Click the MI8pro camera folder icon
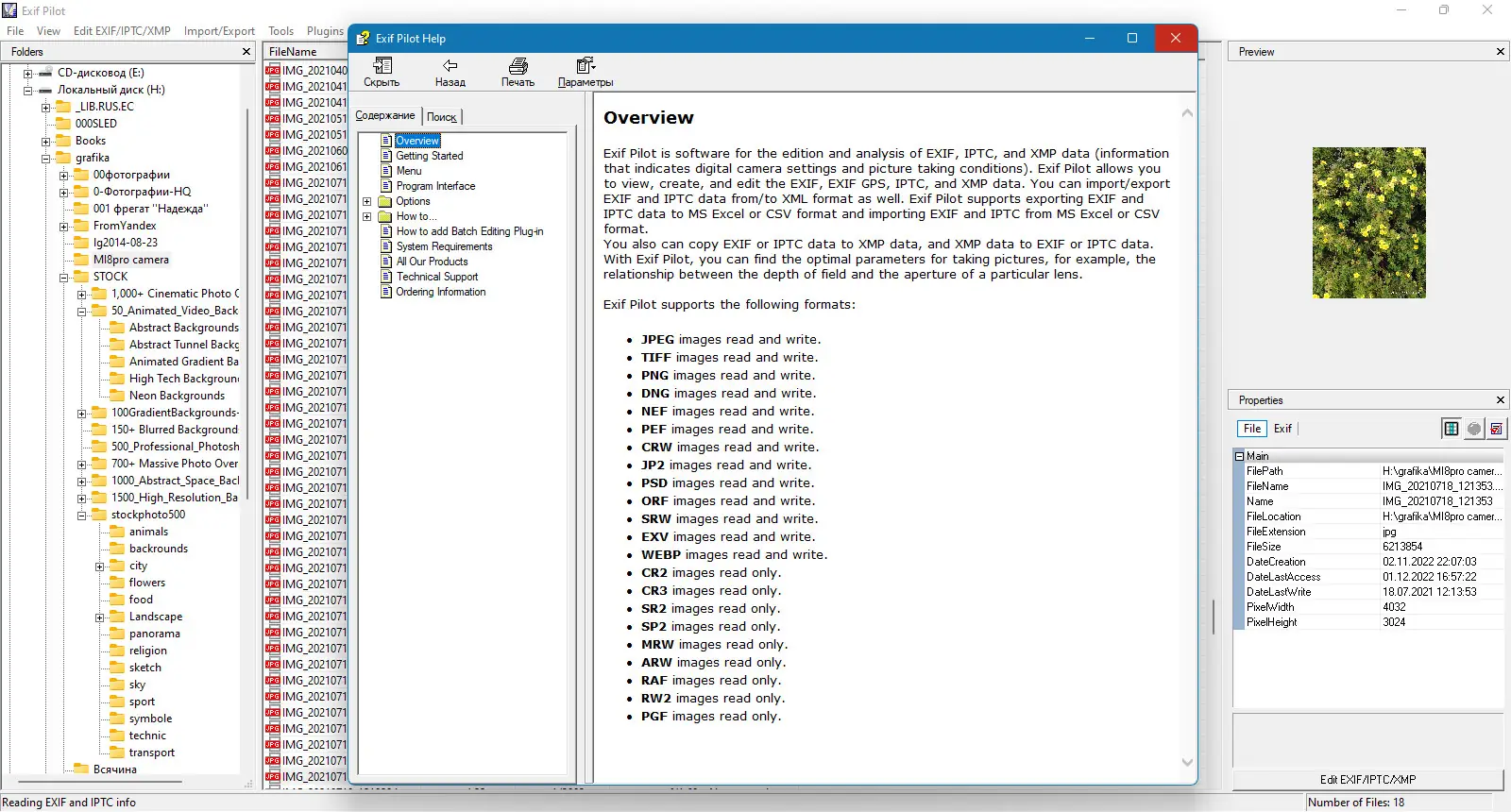Screen dimensions: 1511x812 [81, 260]
